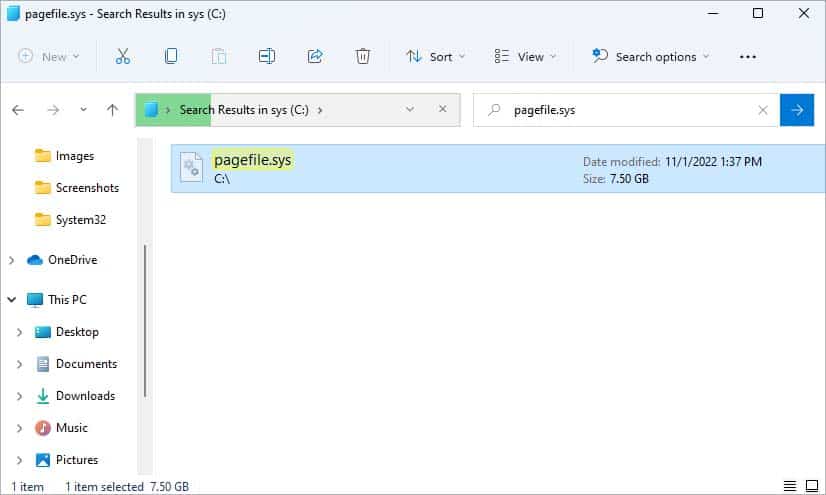Click the Copy icon in toolbar

click(x=171, y=56)
